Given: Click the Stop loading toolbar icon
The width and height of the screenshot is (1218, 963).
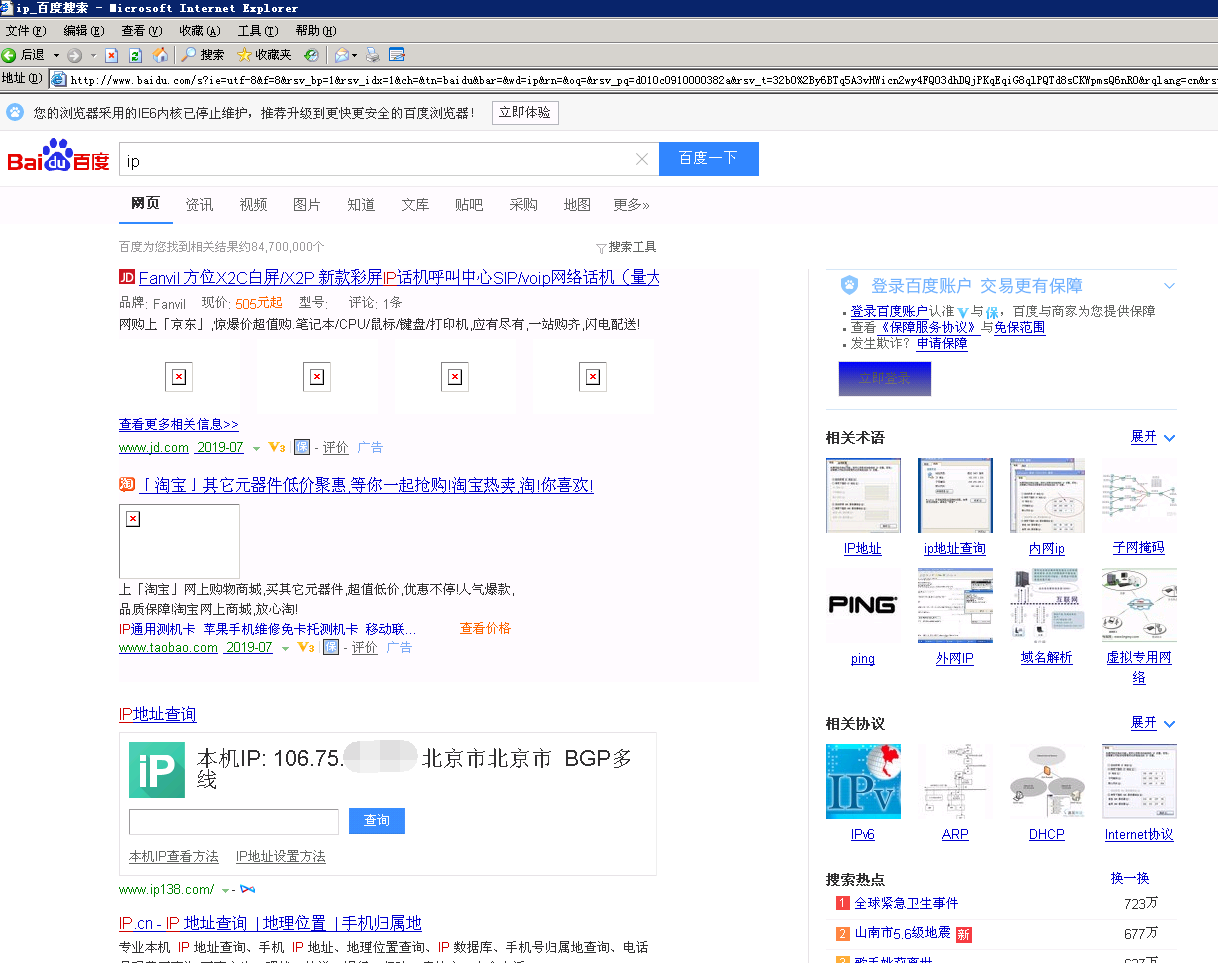Looking at the screenshot, I should [x=111, y=55].
